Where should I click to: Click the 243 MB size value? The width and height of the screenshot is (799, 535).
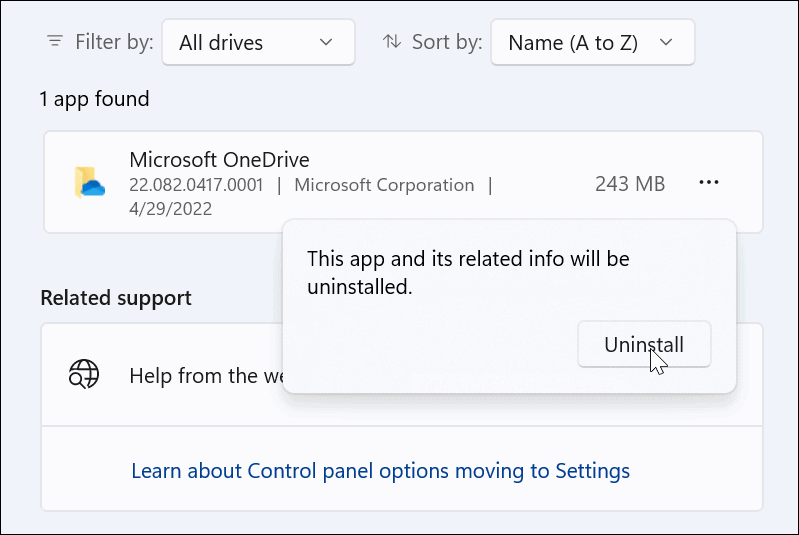click(630, 184)
